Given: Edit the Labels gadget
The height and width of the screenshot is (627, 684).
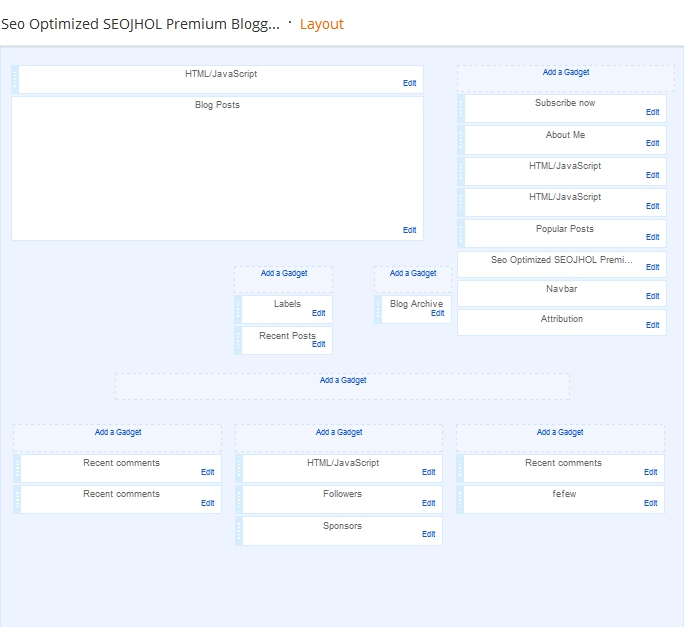Looking at the screenshot, I should [318, 313].
